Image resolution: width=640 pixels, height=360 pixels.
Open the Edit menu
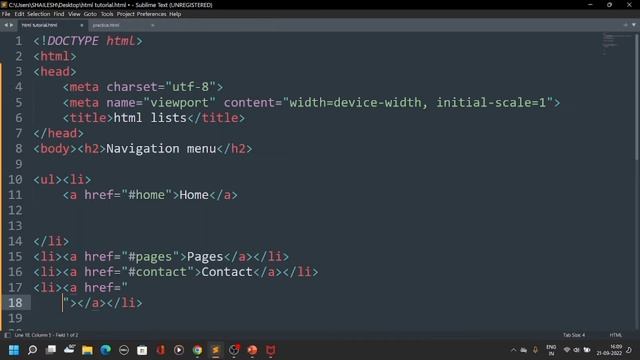click(19, 14)
